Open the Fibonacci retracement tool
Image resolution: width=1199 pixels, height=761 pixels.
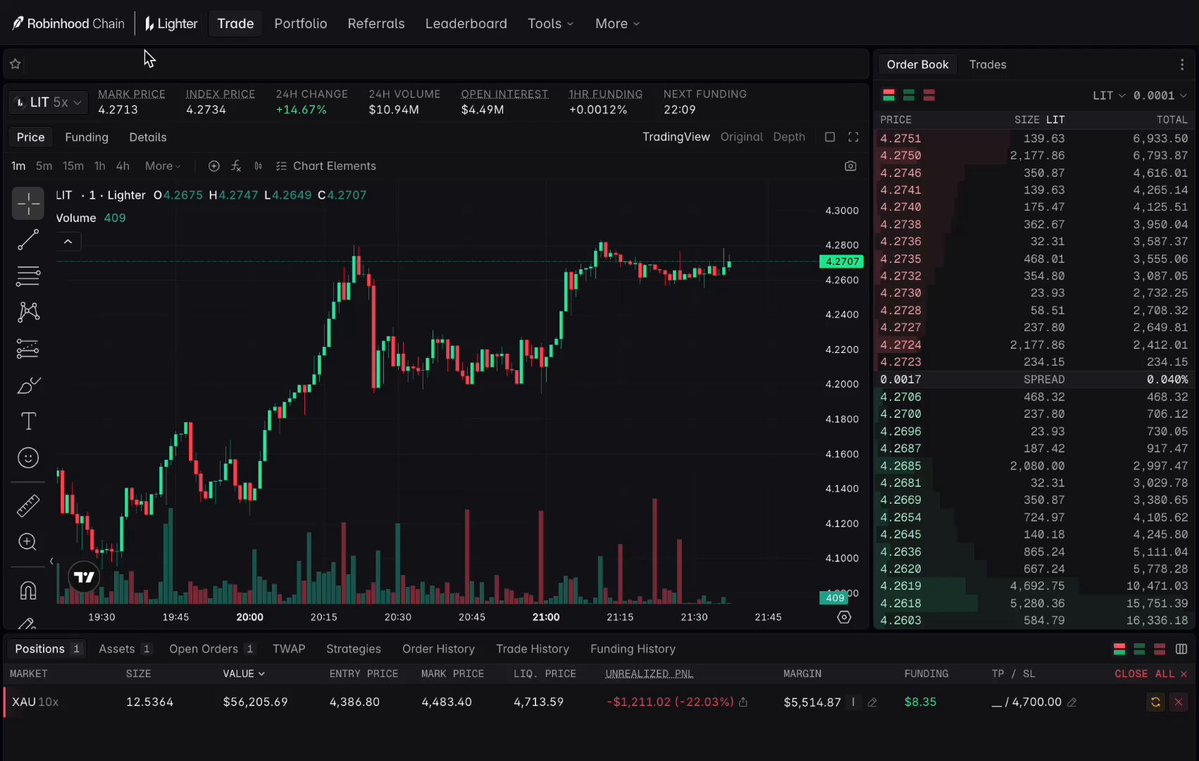[28, 276]
